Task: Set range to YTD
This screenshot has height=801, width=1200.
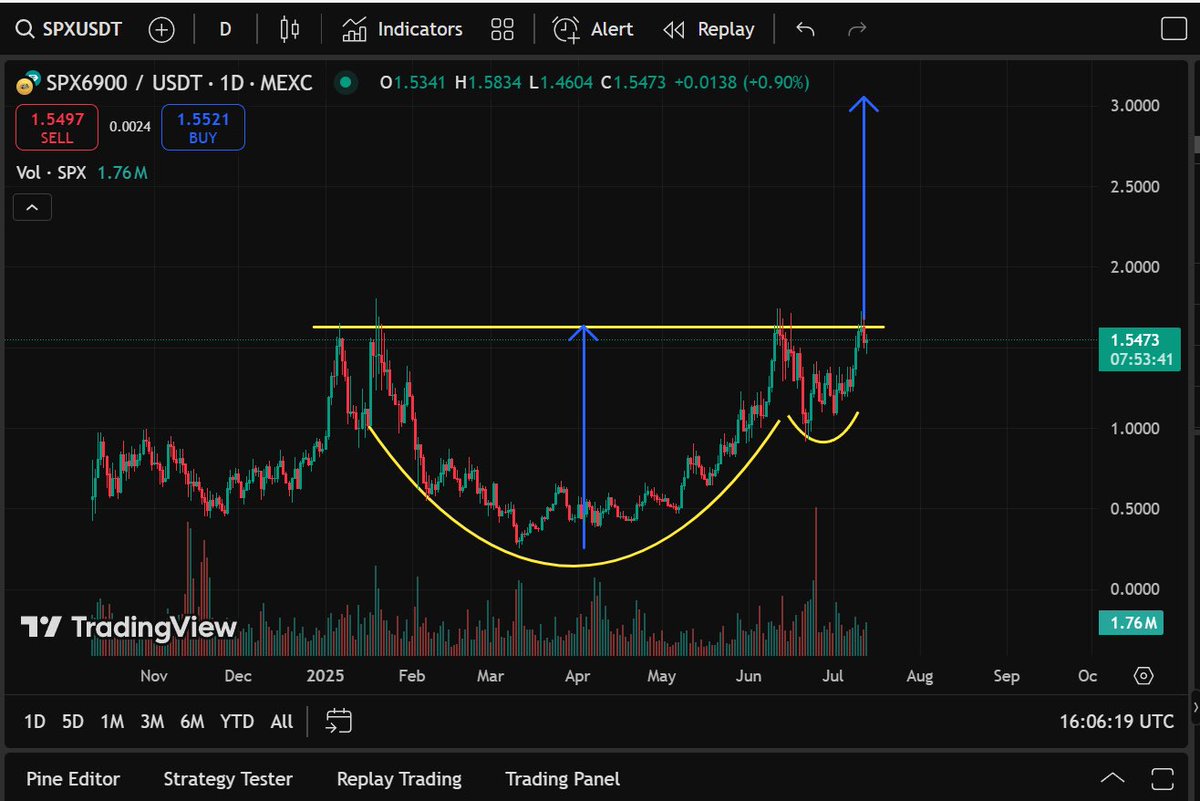Action: click(x=237, y=721)
